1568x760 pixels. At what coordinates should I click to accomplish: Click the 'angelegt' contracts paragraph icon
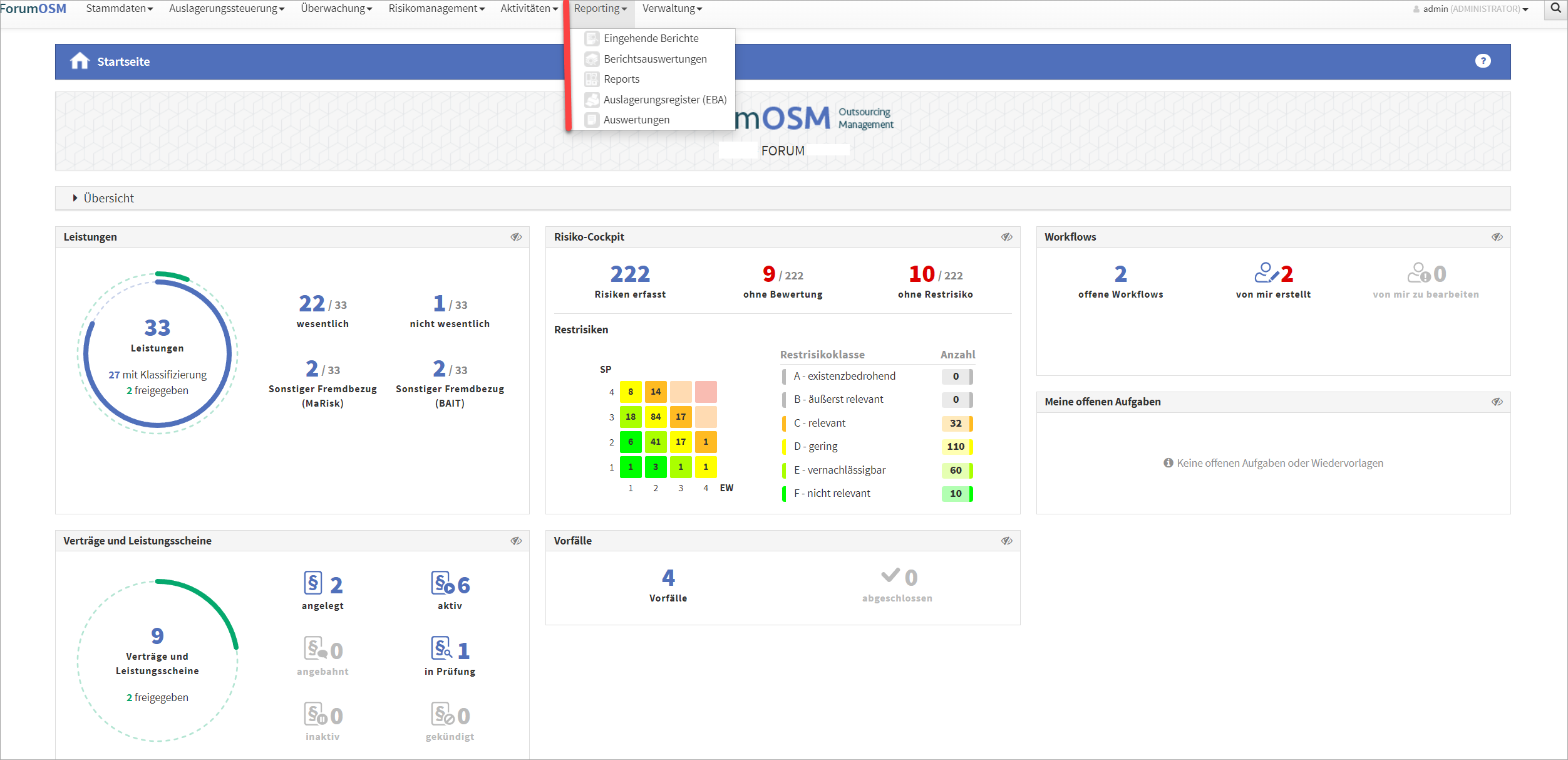pyautogui.click(x=313, y=583)
